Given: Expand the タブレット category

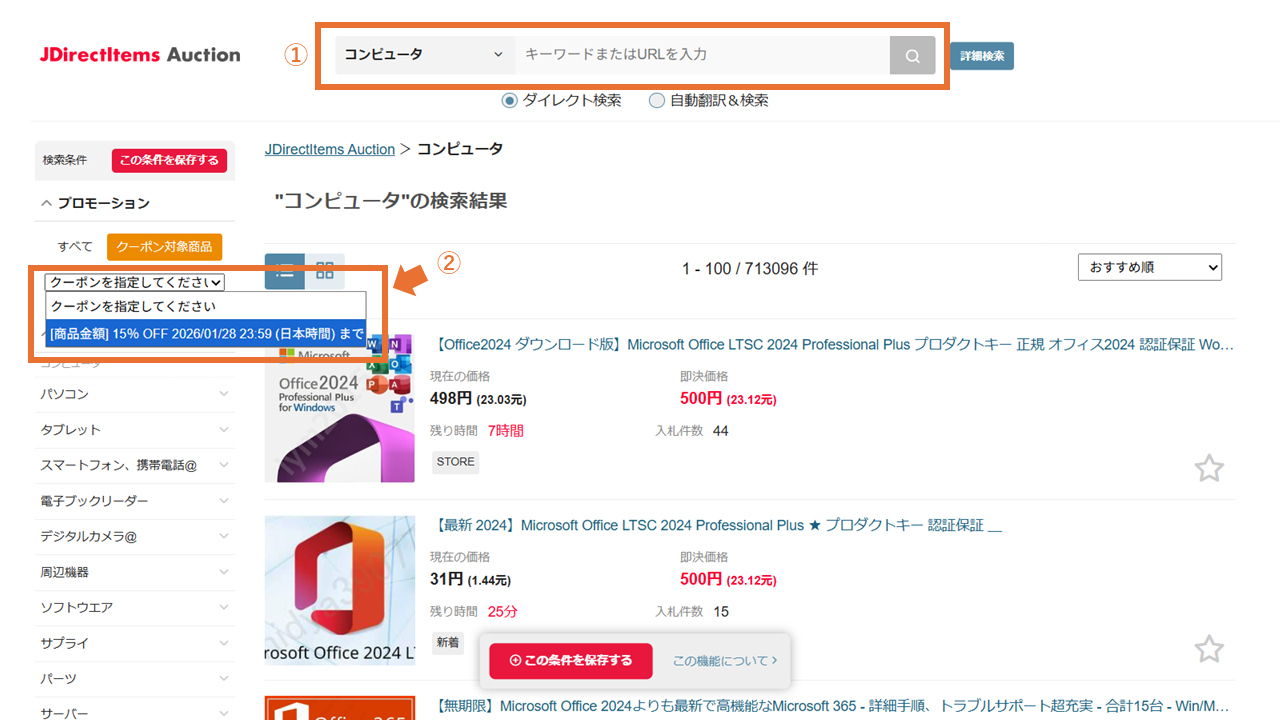Looking at the screenshot, I should coord(223,430).
